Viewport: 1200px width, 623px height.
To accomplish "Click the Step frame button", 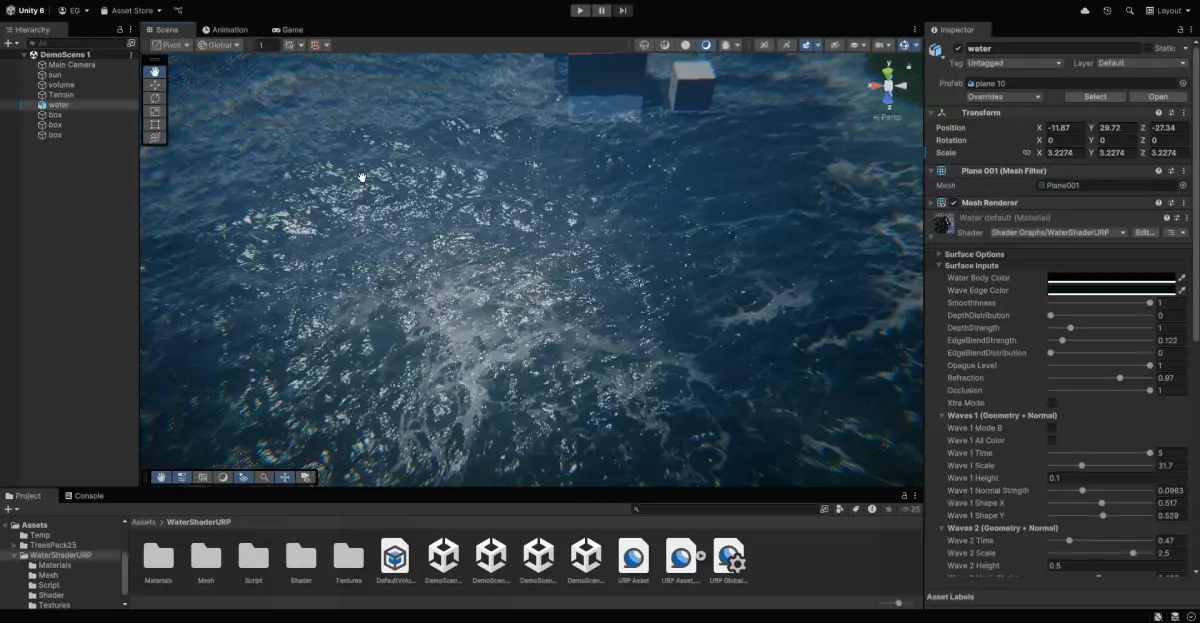I will tap(622, 10).
